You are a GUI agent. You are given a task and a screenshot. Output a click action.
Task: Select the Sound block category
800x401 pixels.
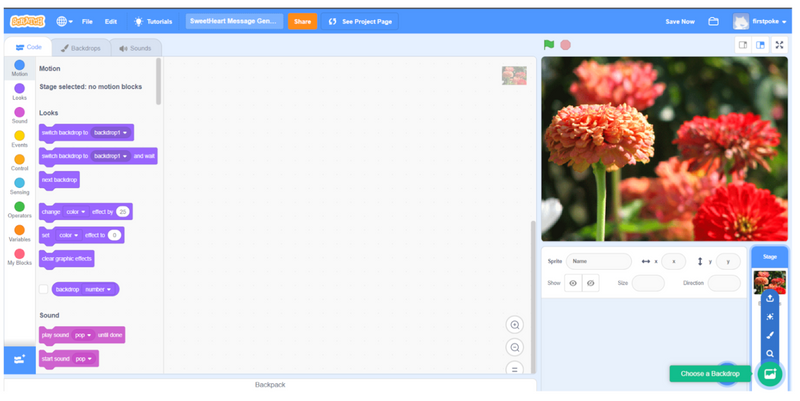tap(19, 115)
